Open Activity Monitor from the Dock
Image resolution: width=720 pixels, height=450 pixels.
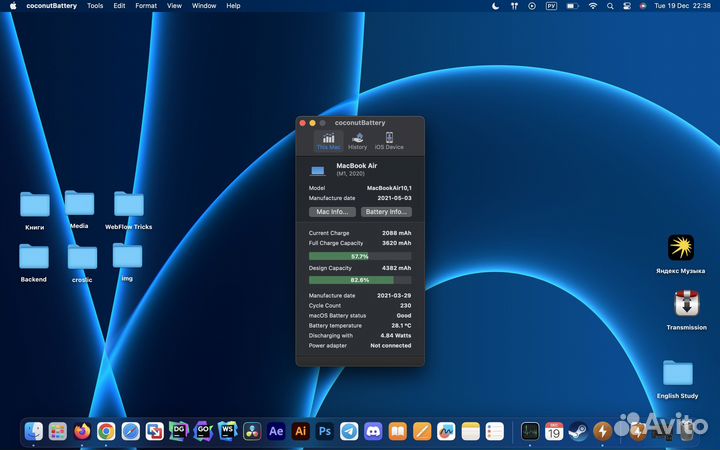point(530,431)
